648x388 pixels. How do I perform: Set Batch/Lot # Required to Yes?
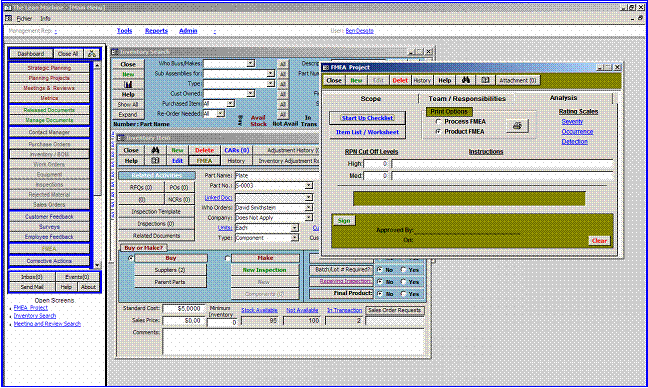[403, 270]
